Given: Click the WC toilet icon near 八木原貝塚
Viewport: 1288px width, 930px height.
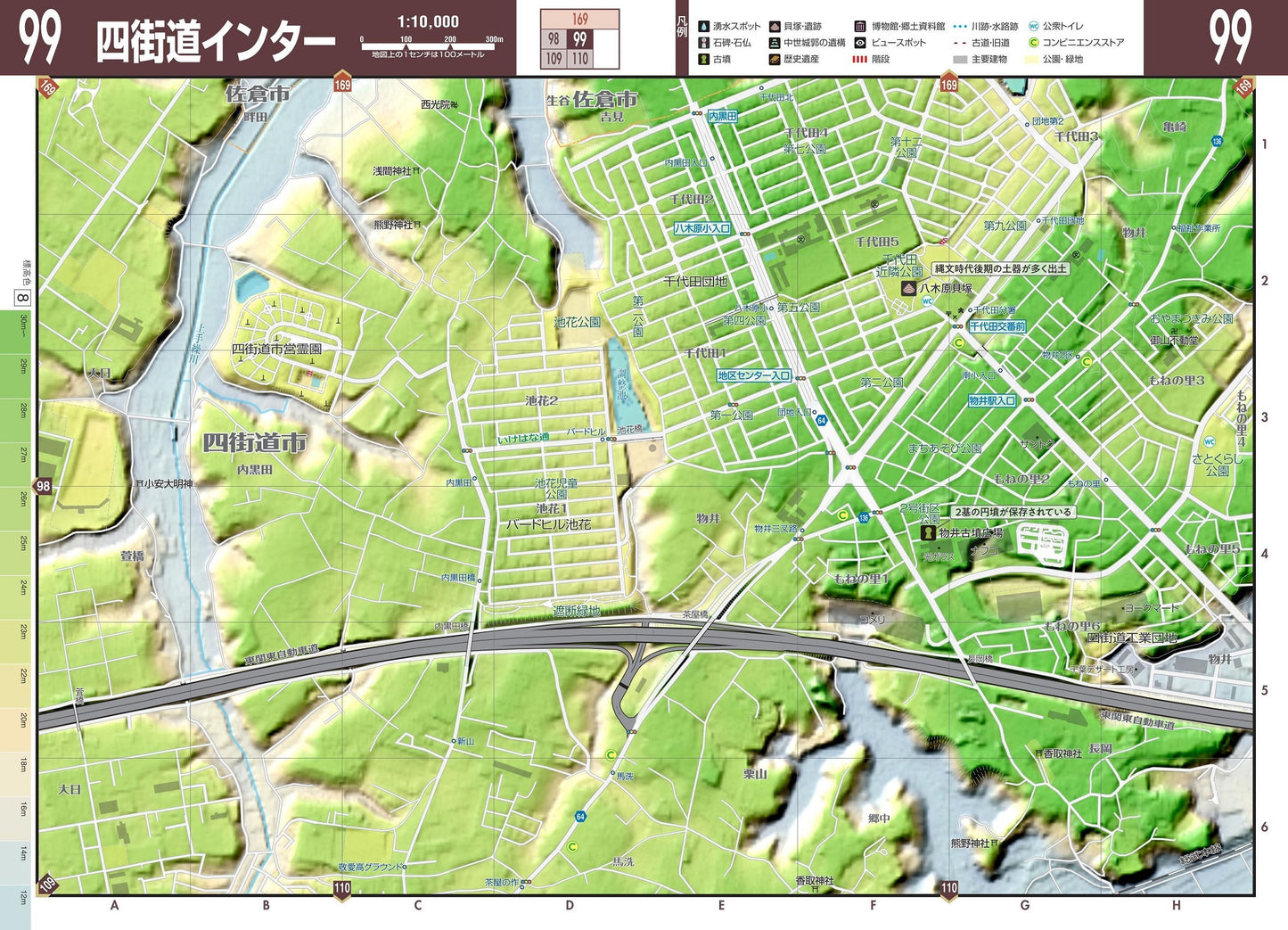Looking at the screenshot, I should tap(927, 301).
